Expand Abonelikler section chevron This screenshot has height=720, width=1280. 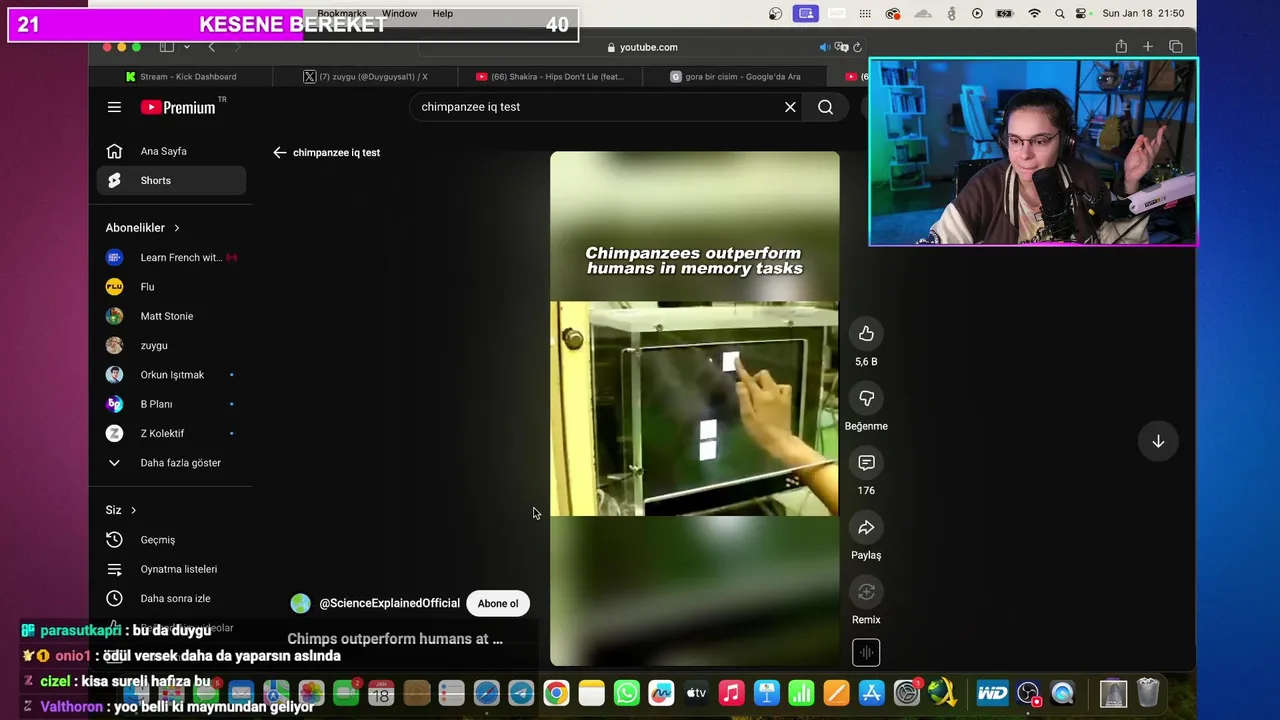click(177, 228)
